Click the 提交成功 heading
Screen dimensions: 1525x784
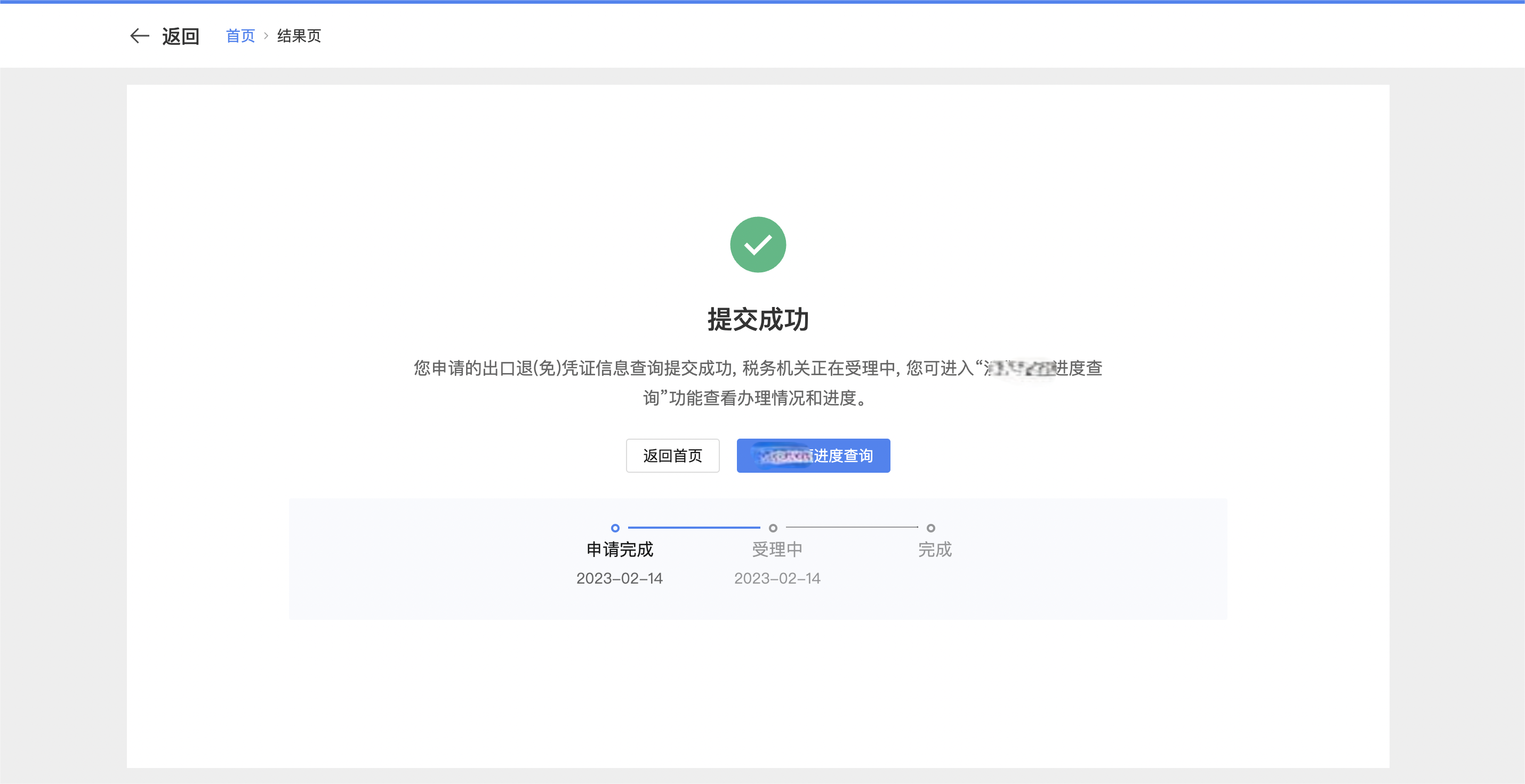(758, 320)
